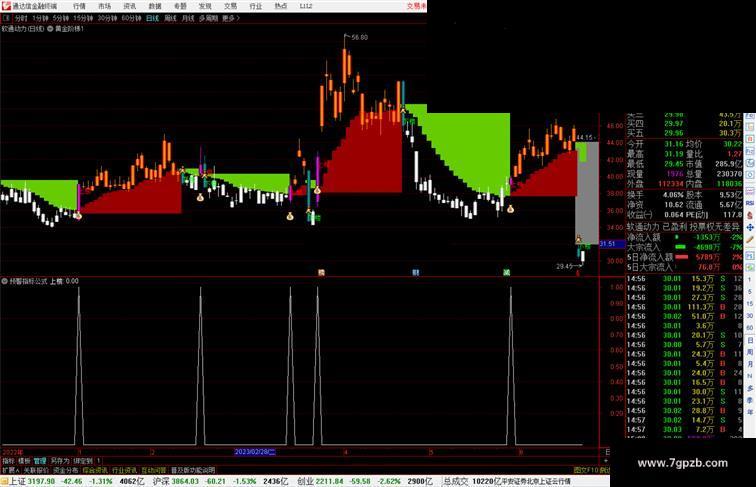
Task: Click the clock icon in right sidebar
Action: pos(750,163)
